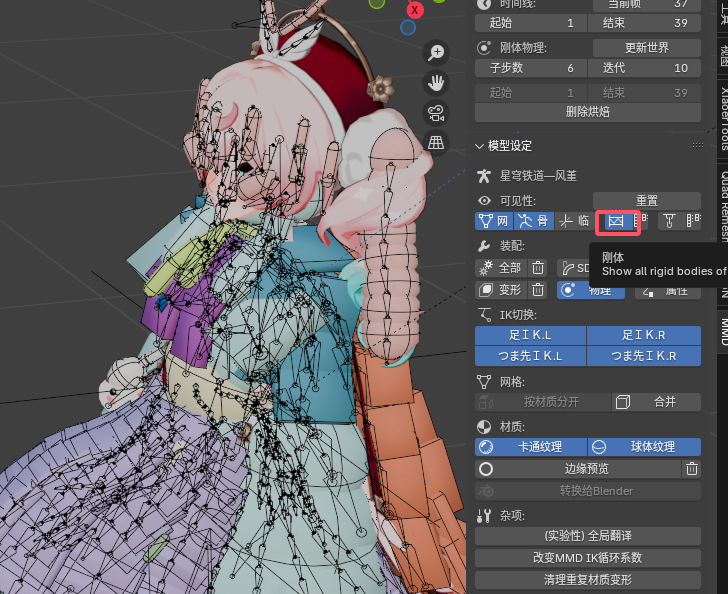Toggle つま先ＩＫ.R IK switch

click(644, 356)
